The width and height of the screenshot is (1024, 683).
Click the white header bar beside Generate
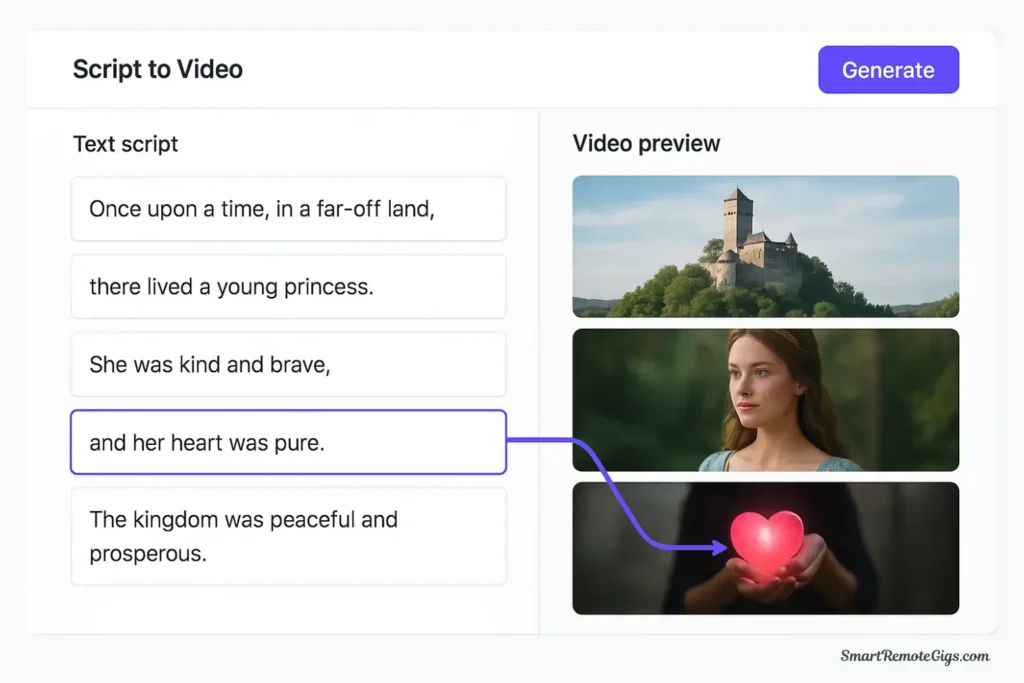point(600,69)
